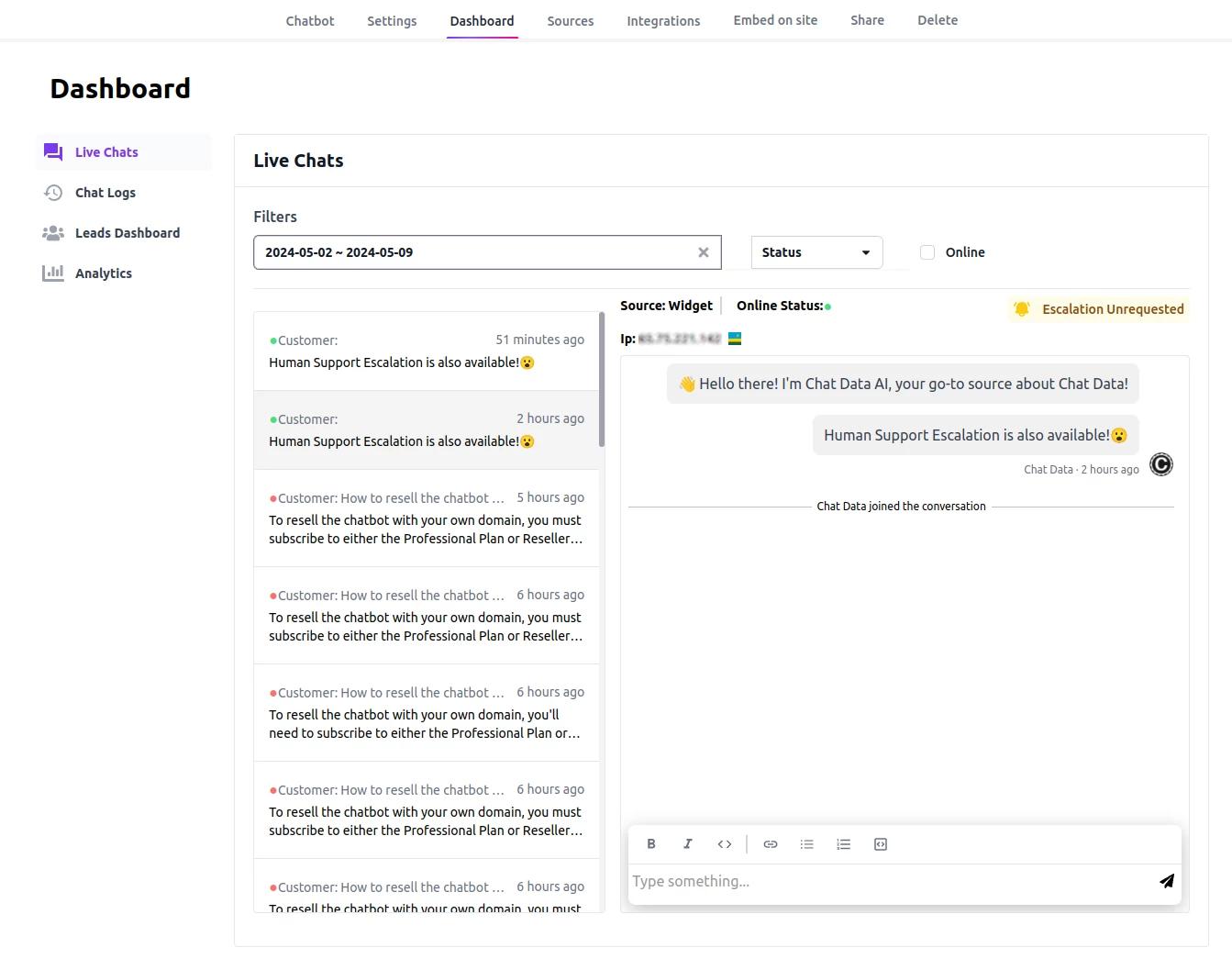
Task: Switch to the Sources tab
Action: [570, 21]
